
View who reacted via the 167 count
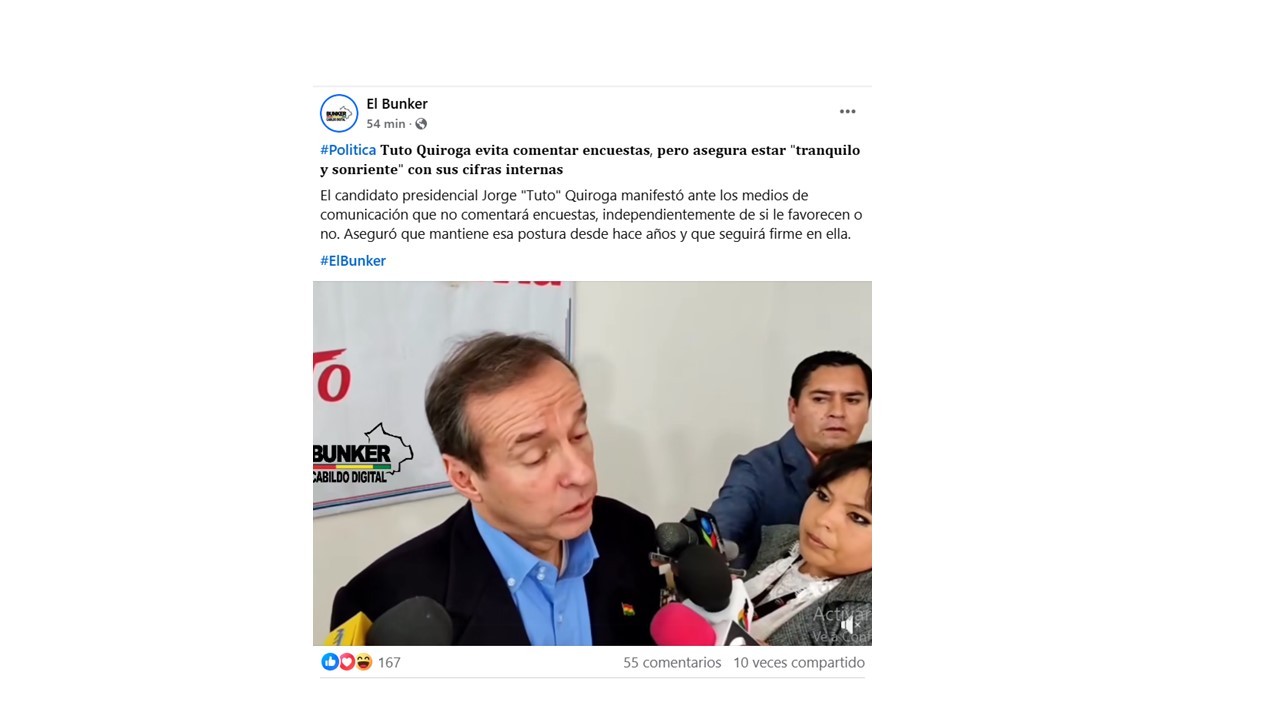pos(389,662)
